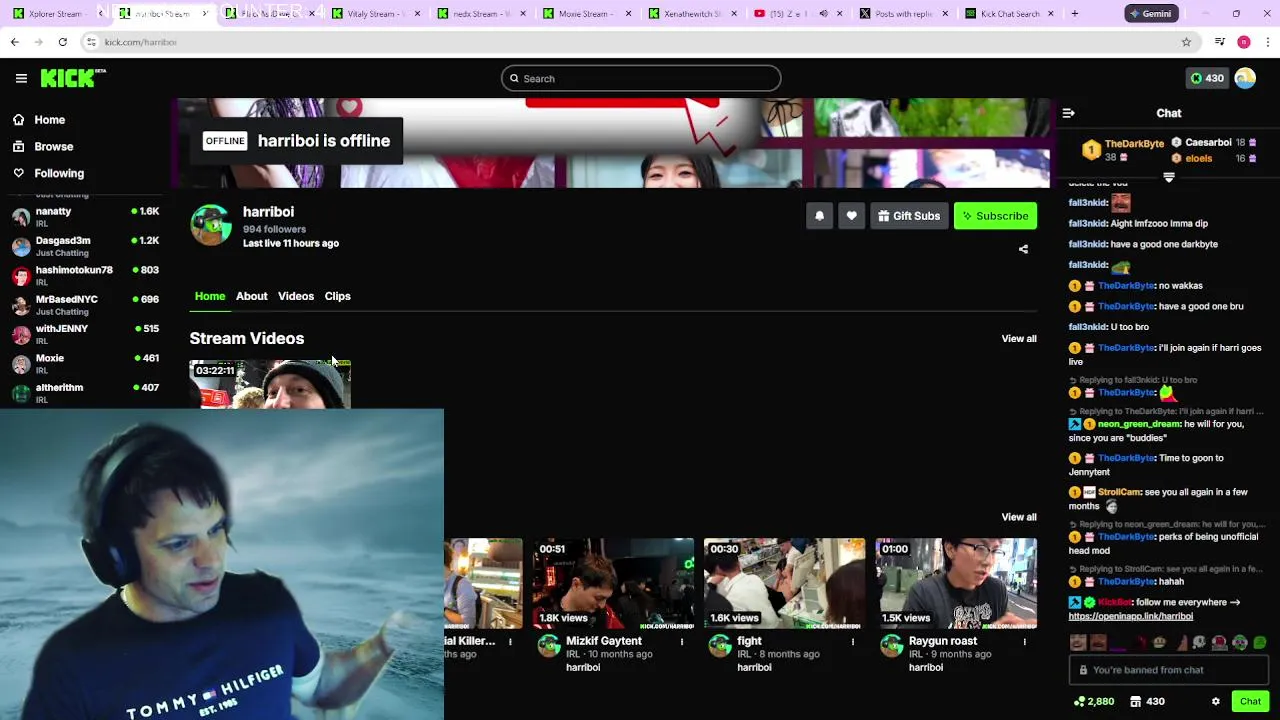
Task: Select the Home channel tab
Action: 210,296
